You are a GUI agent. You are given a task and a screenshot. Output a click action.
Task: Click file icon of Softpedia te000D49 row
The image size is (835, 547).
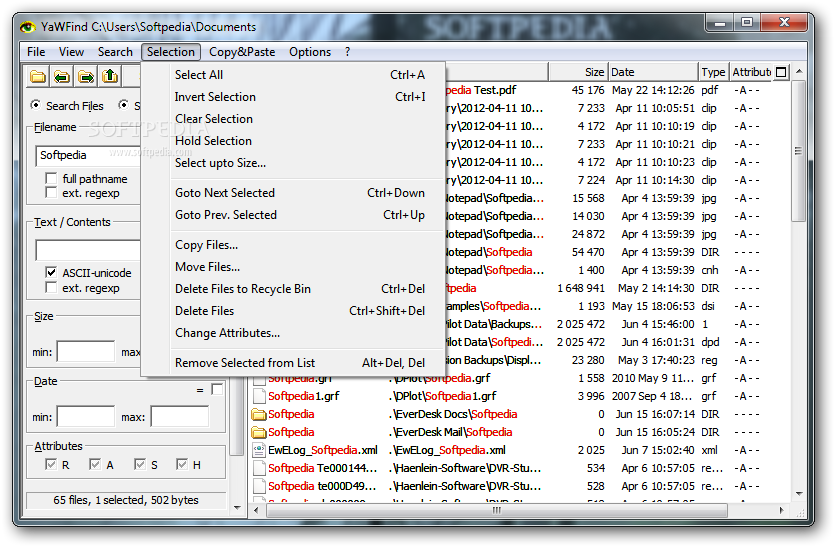pos(259,486)
